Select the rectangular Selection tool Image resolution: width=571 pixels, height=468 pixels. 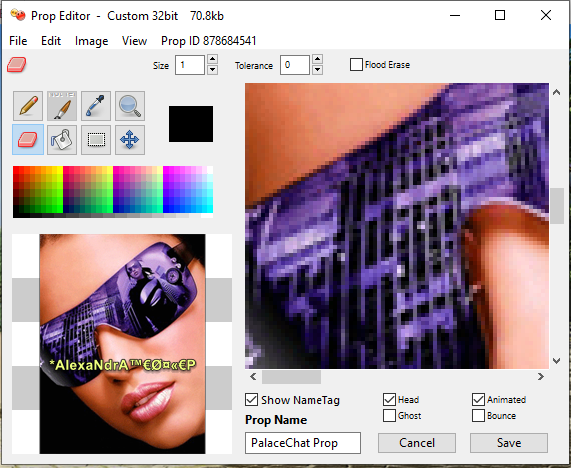96,140
